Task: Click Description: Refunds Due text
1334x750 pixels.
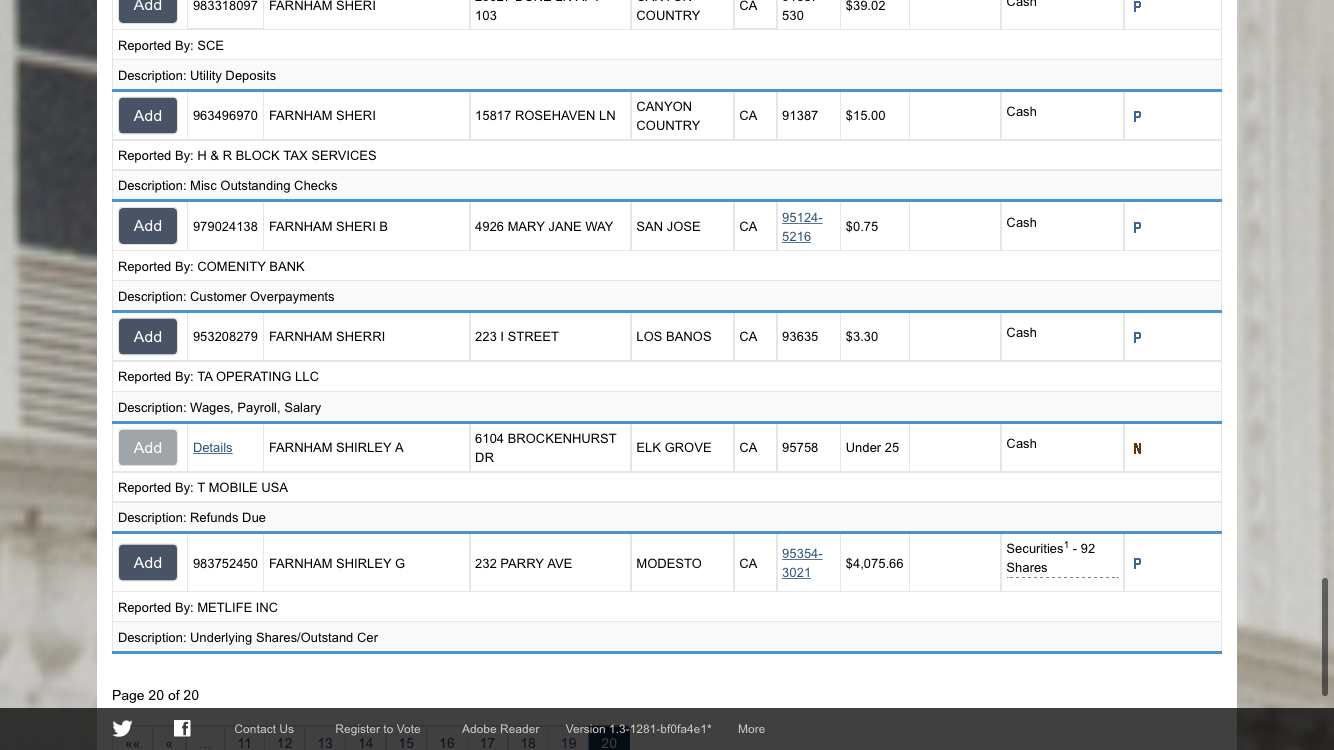Action: click(192, 518)
